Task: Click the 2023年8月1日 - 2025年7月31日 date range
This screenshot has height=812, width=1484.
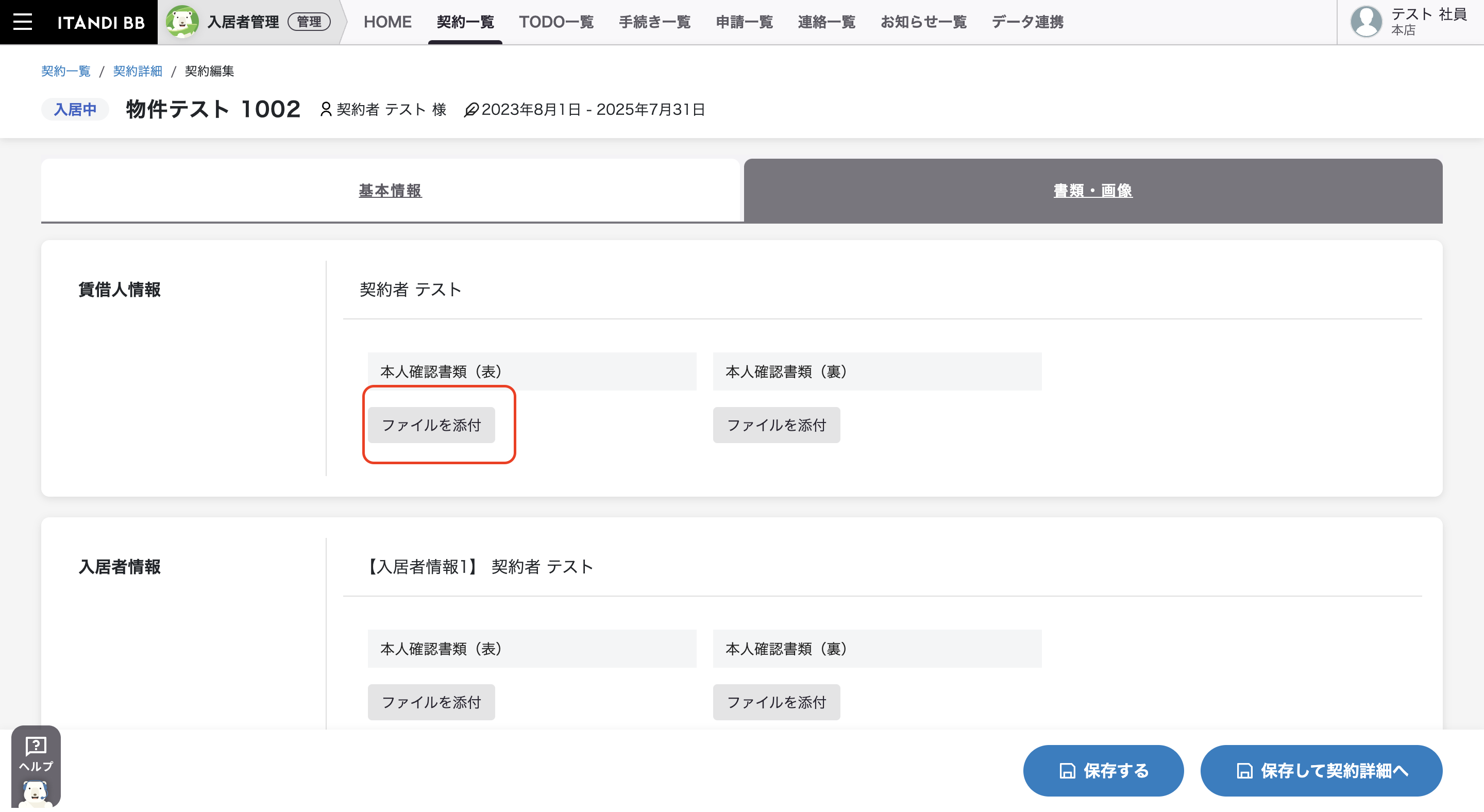Action: [593, 109]
